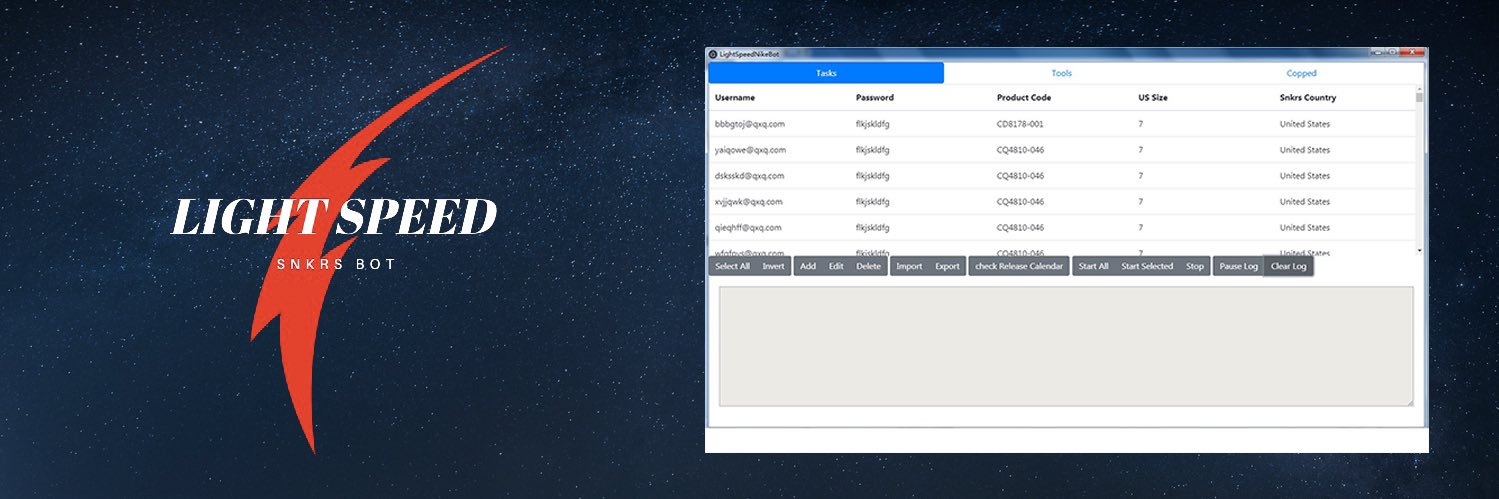Image resolution: width=1499 pixels, height=499 pixels.
Task: Select the row bbbgtoj@qxq.com
Action: 1061,124
